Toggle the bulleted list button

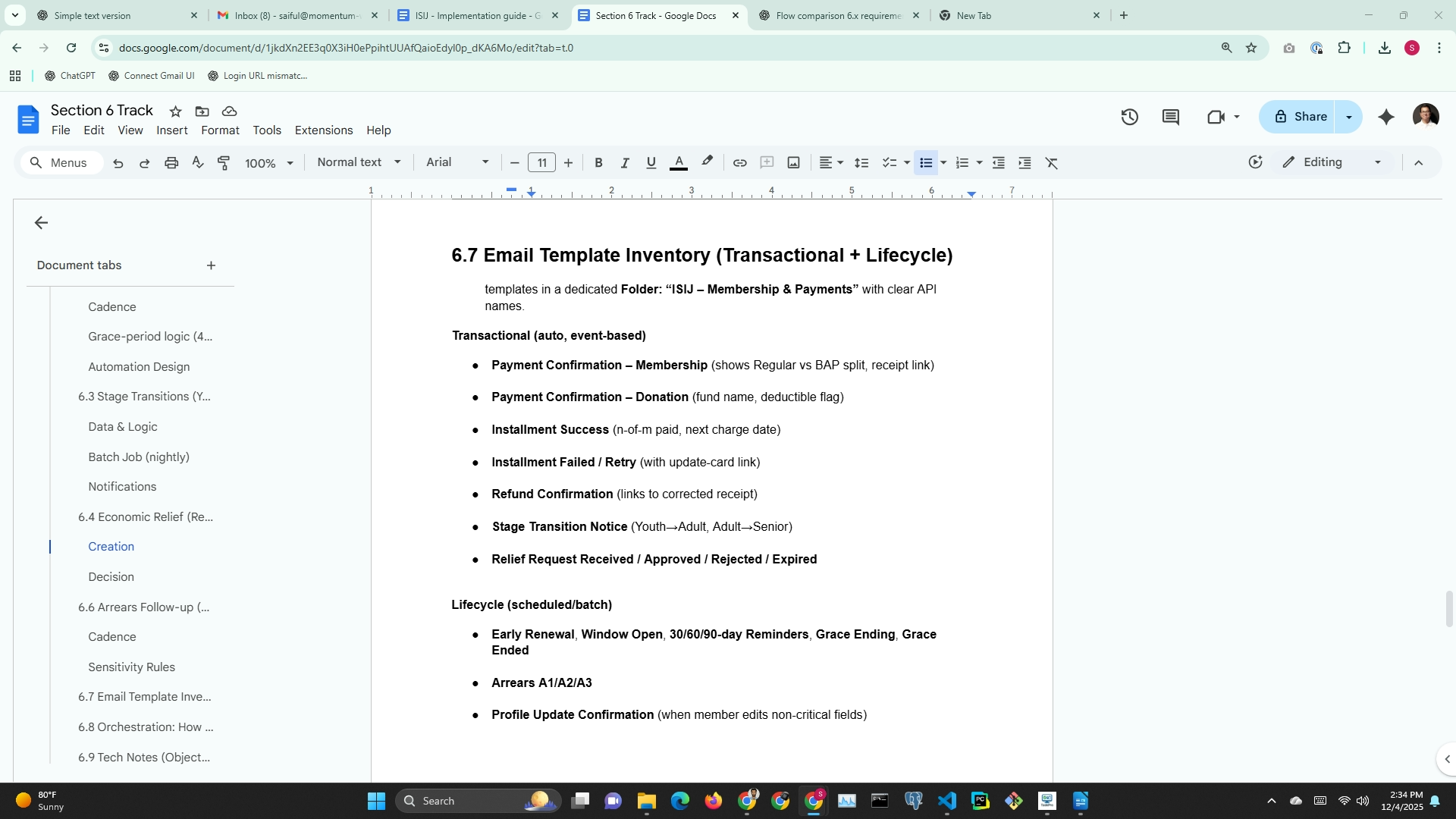tap(925, 162)
